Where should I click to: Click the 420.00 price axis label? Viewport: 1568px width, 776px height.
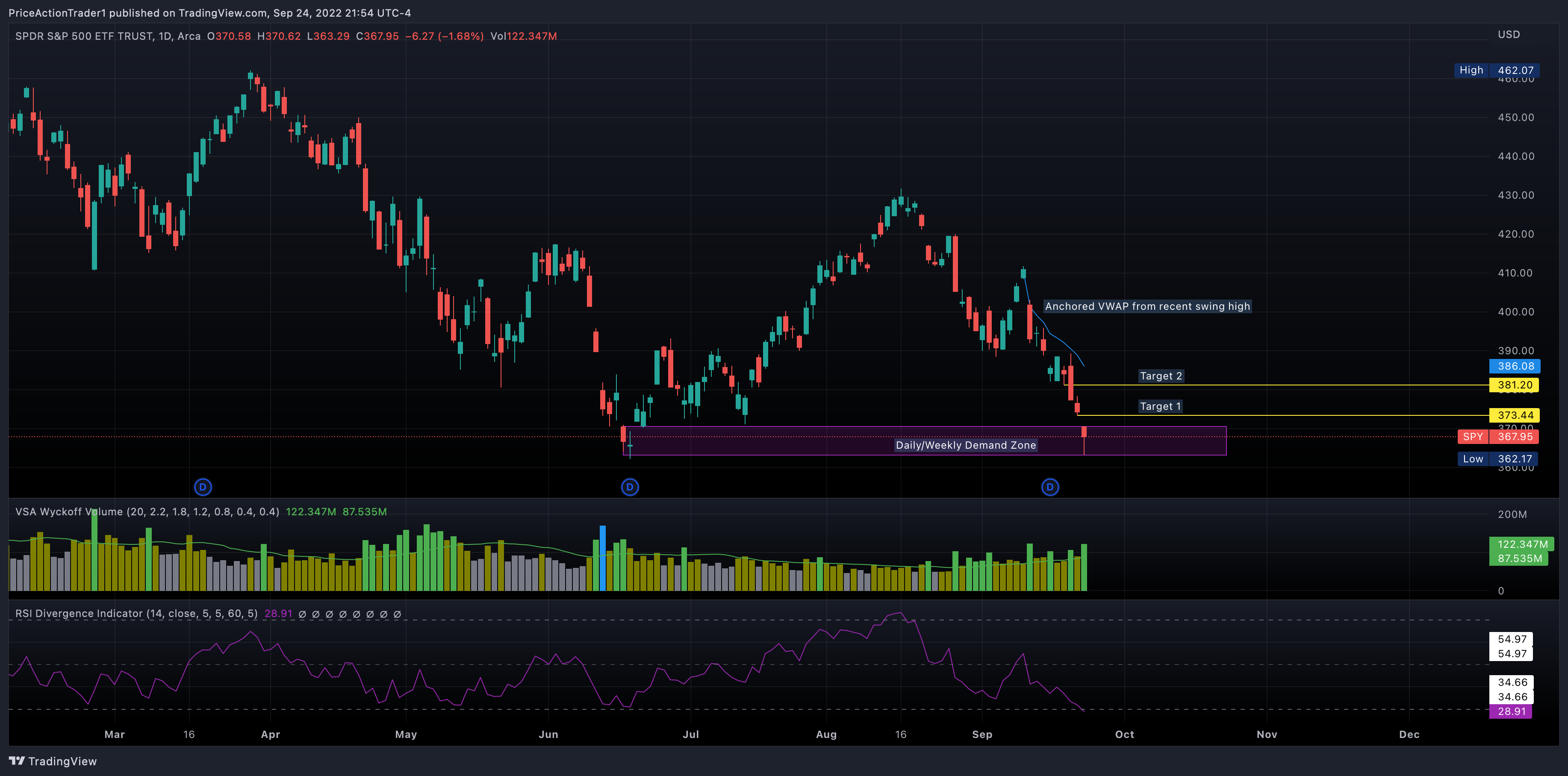[1516, 234]
